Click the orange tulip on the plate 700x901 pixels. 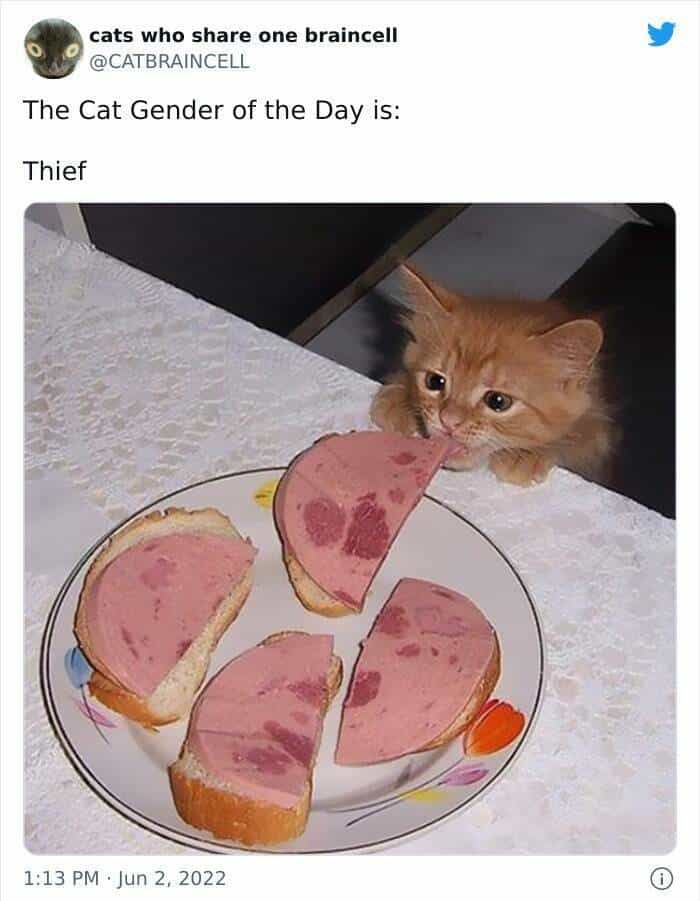click(x=494, y=727)
